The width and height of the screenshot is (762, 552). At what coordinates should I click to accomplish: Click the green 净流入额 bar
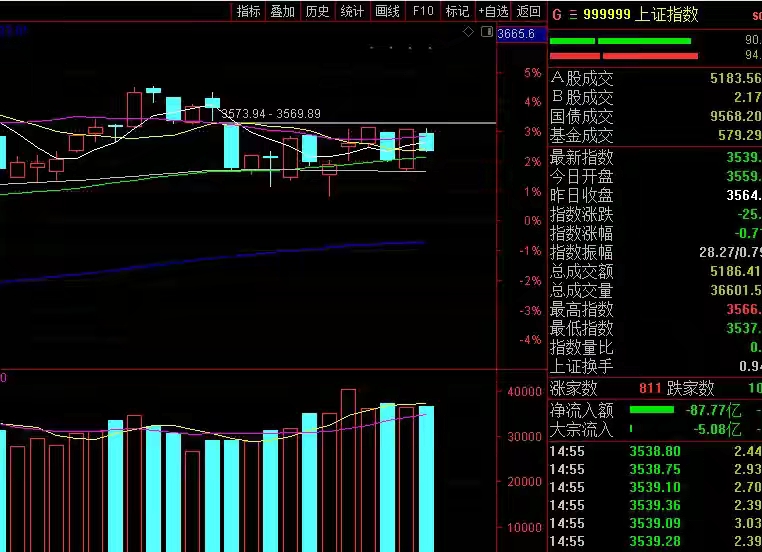(x=651, y=409)
